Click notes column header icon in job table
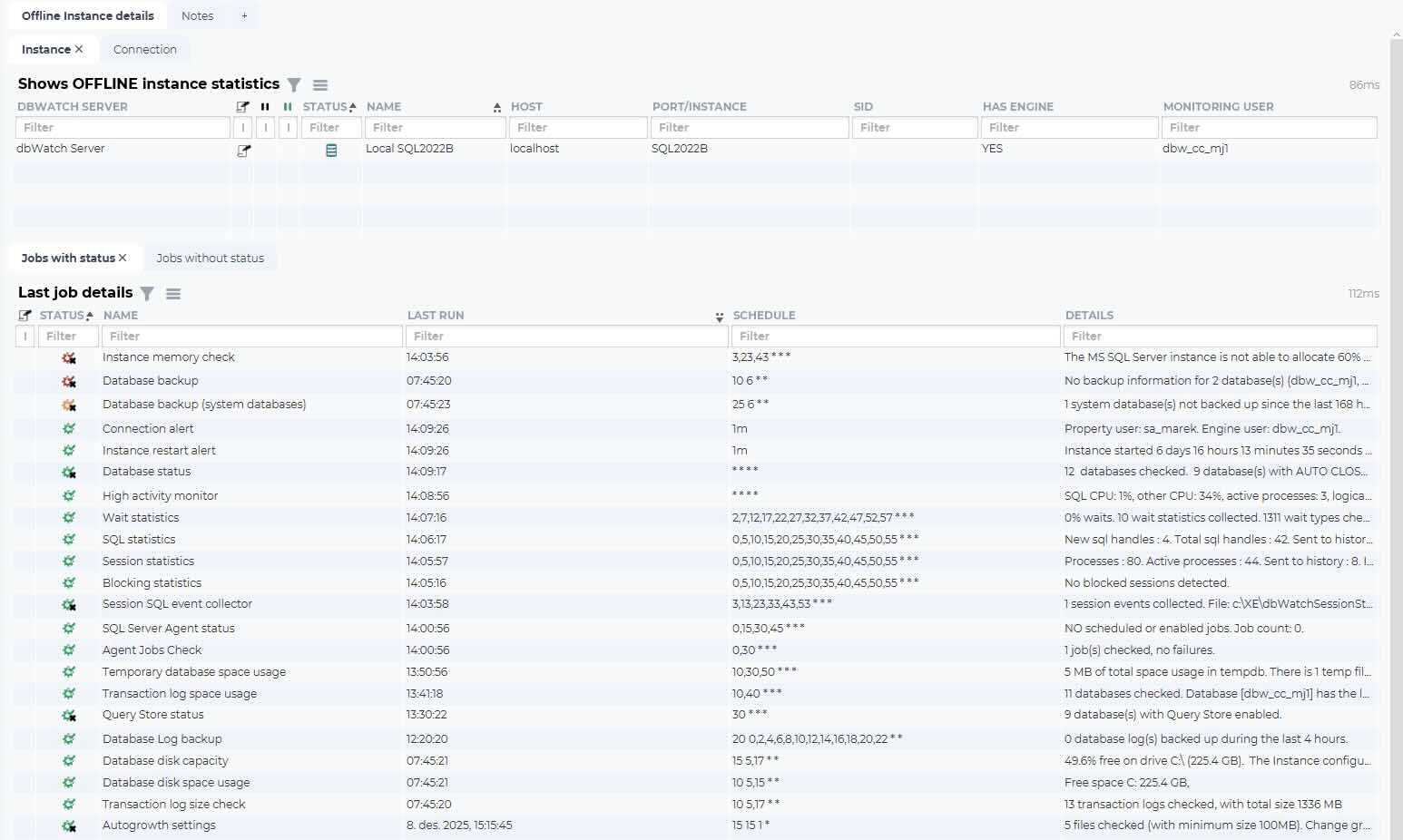 click(25, 315)
